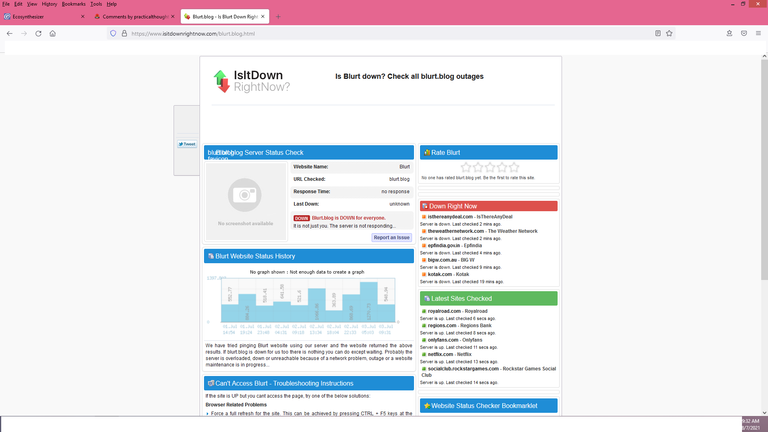Click 'Blurt.blog is DOWN for everyone' text
Image resolution: width=768 pixels, height=432 pixels.
click(x=349, y=218)
